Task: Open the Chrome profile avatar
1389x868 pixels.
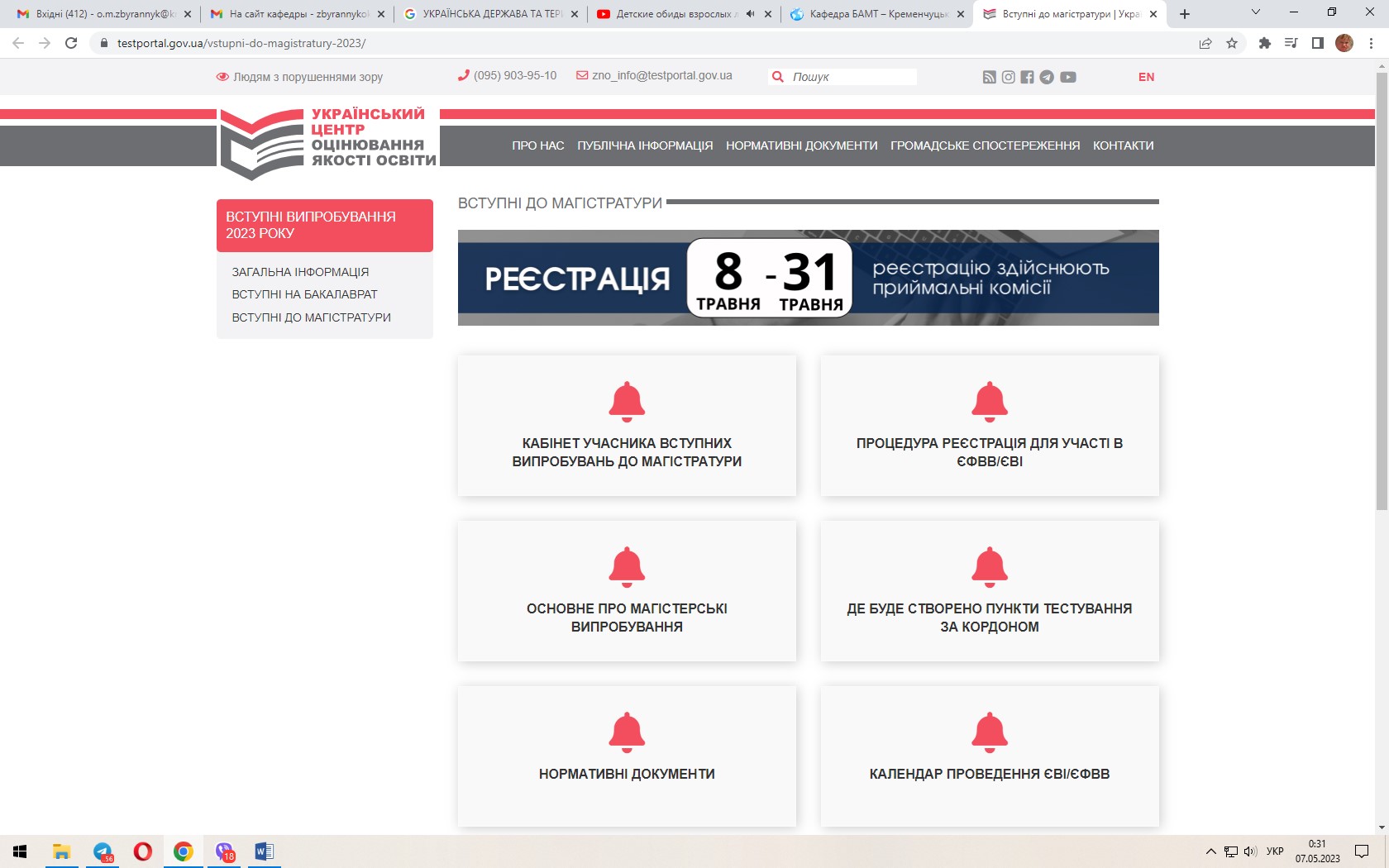Action: coord(1344,43)
